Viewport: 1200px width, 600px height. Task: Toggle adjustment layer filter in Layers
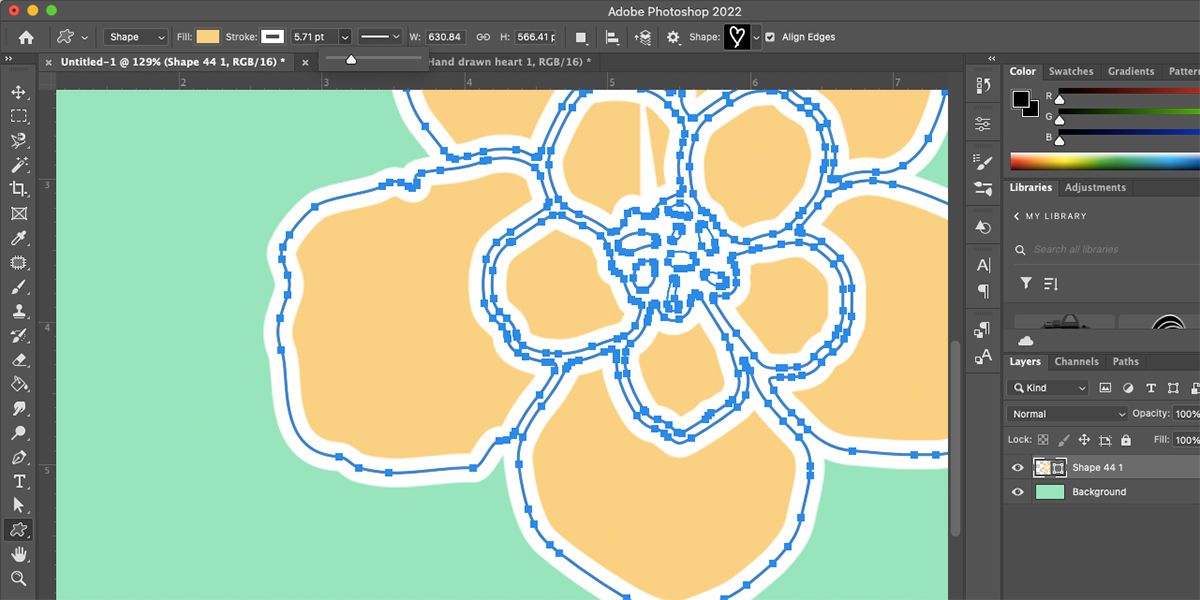(1128, 388)
